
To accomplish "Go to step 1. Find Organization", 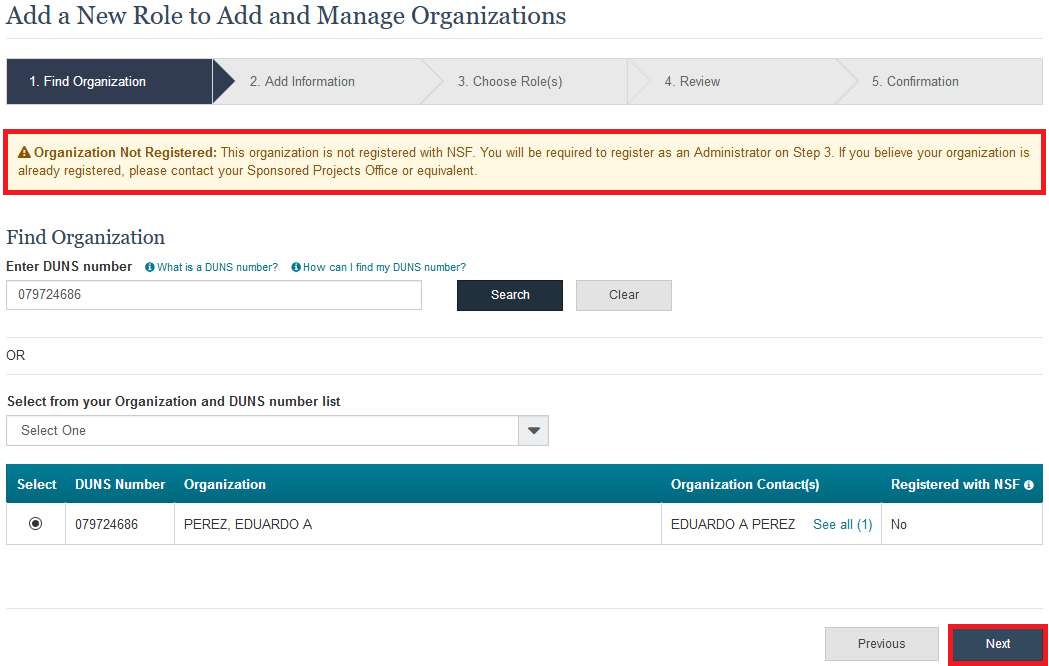I will click(88, 82).
